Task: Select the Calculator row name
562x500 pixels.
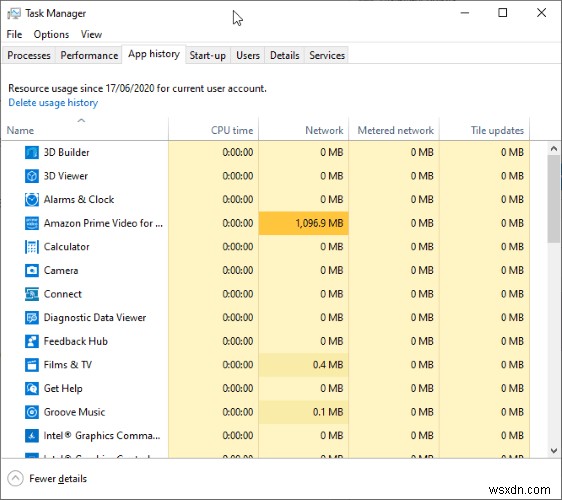Action: 66,247
